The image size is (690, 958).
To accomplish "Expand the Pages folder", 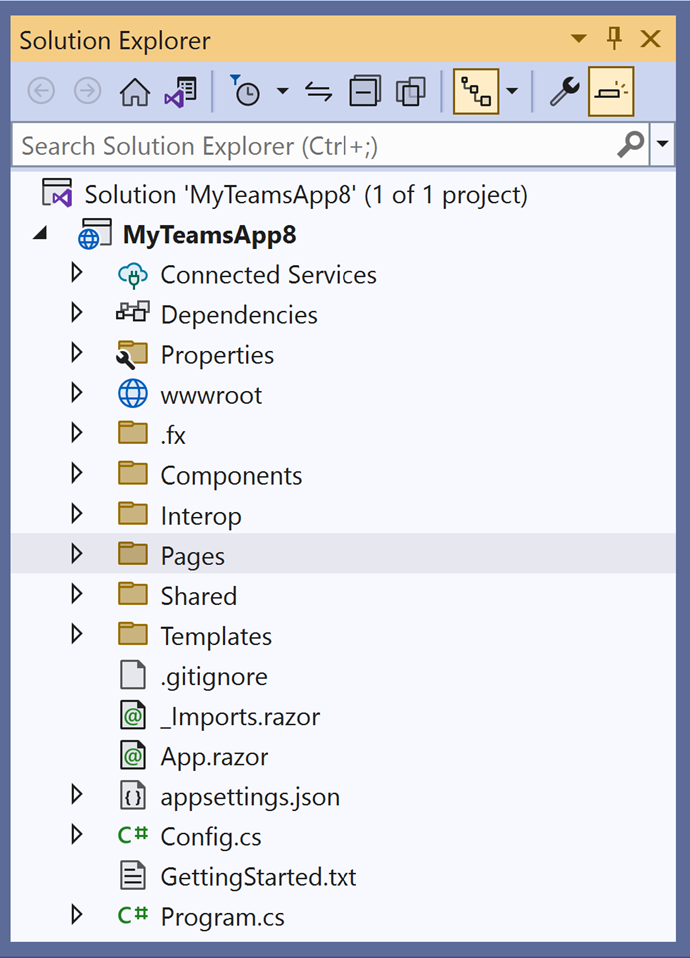I will click(x=78, y=554).
